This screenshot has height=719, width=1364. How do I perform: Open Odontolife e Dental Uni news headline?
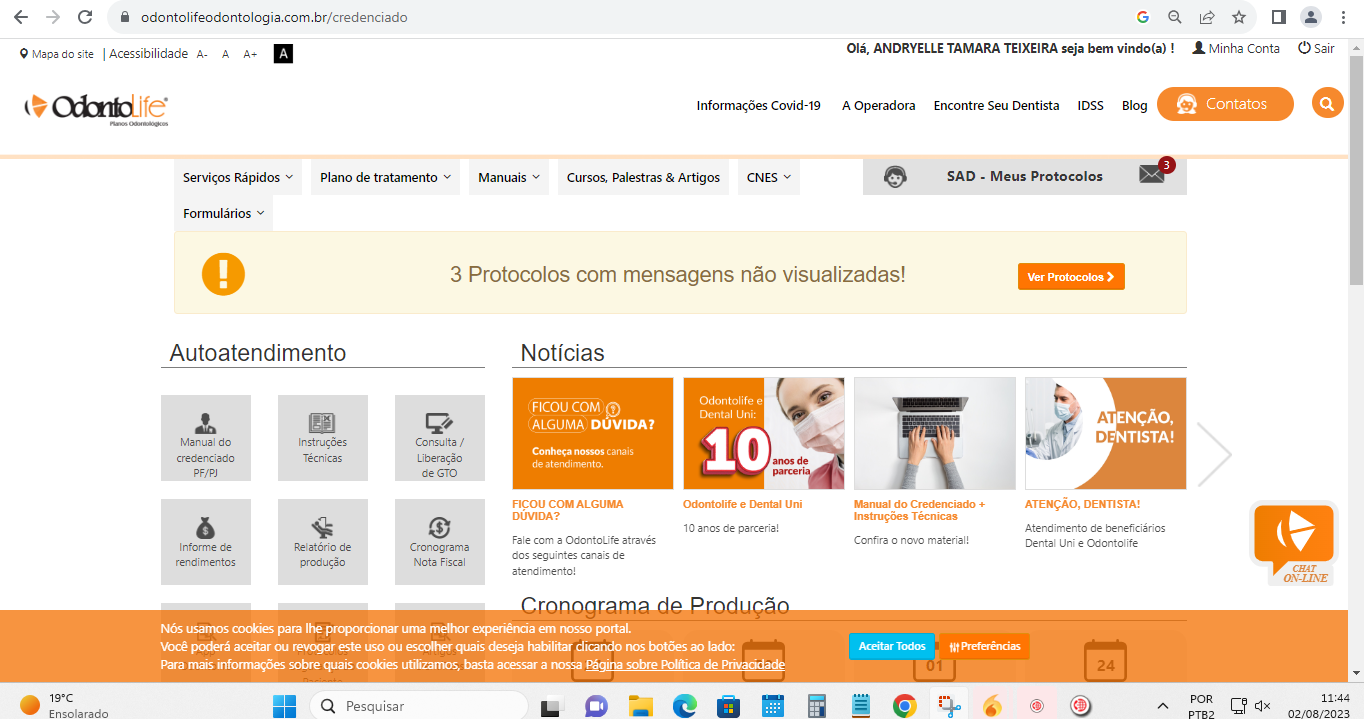click(x=743, y=504)
